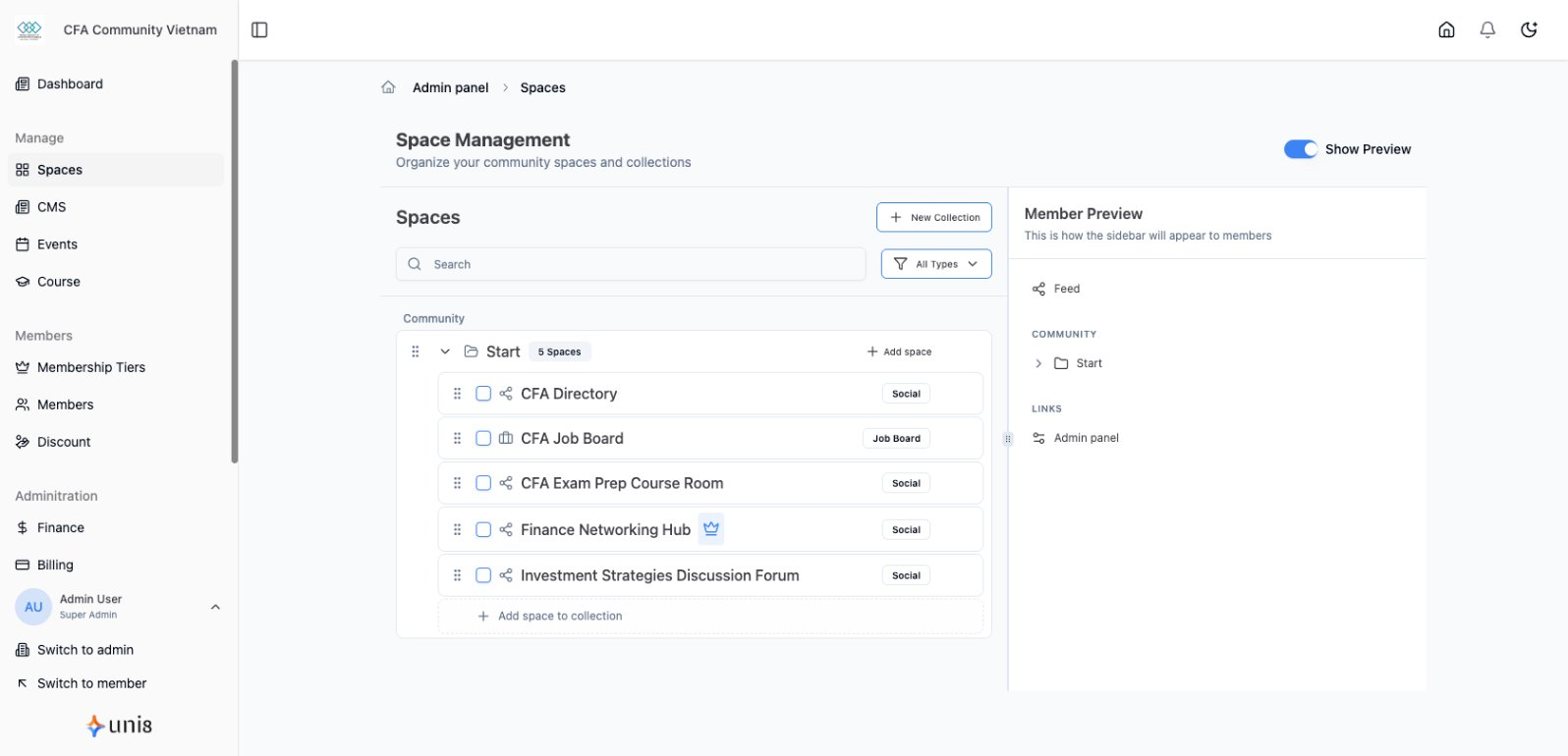This screenshot has width=1568, height=756.
Task: Open Course in the sidebar
Action: [x=116, y=282]
